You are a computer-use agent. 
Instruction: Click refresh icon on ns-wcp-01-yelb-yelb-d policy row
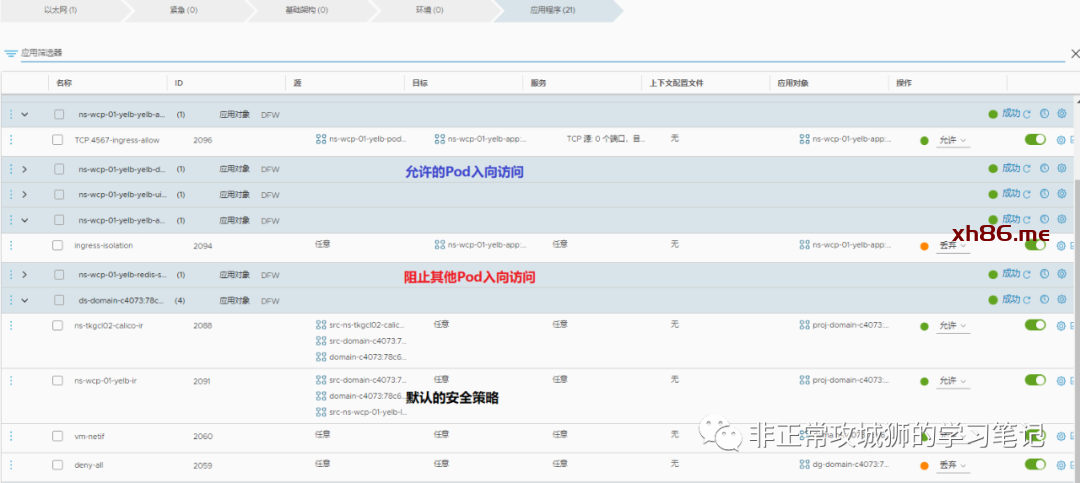1027,169
